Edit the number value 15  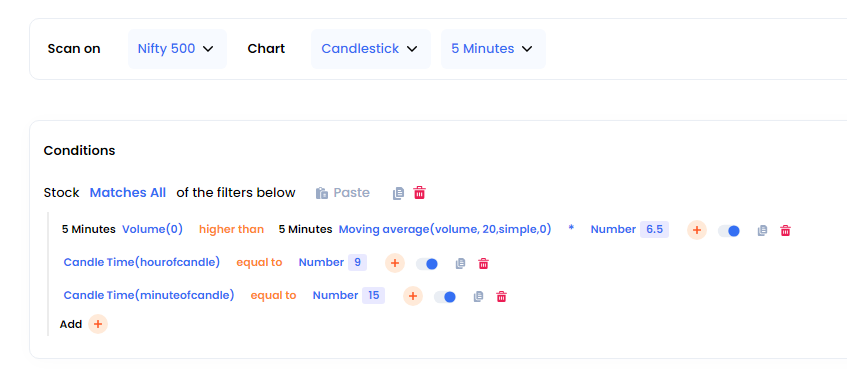[x=373, y=296]
